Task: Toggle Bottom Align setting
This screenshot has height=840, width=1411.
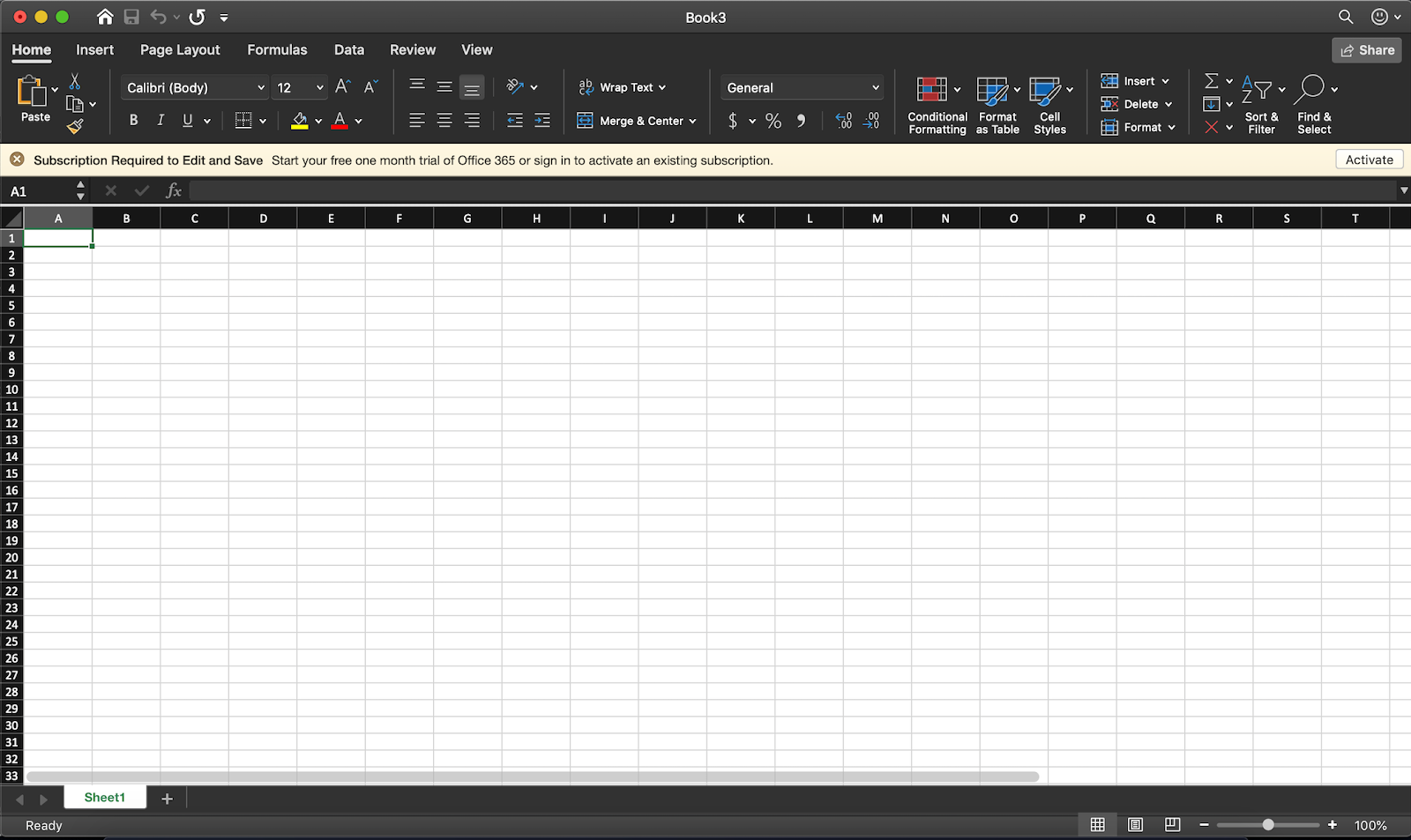Action: (x=472, y=86)
